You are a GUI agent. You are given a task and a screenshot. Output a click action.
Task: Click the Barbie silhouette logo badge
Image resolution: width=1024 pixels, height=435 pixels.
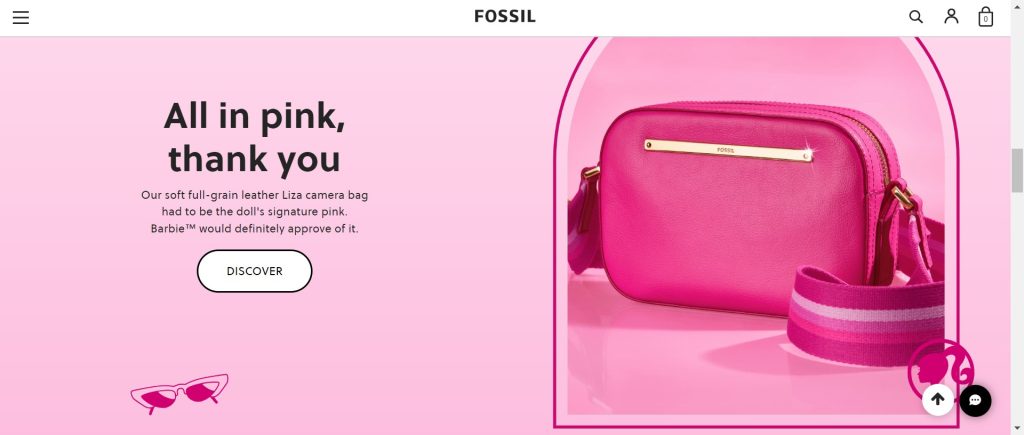coord(940,368)
